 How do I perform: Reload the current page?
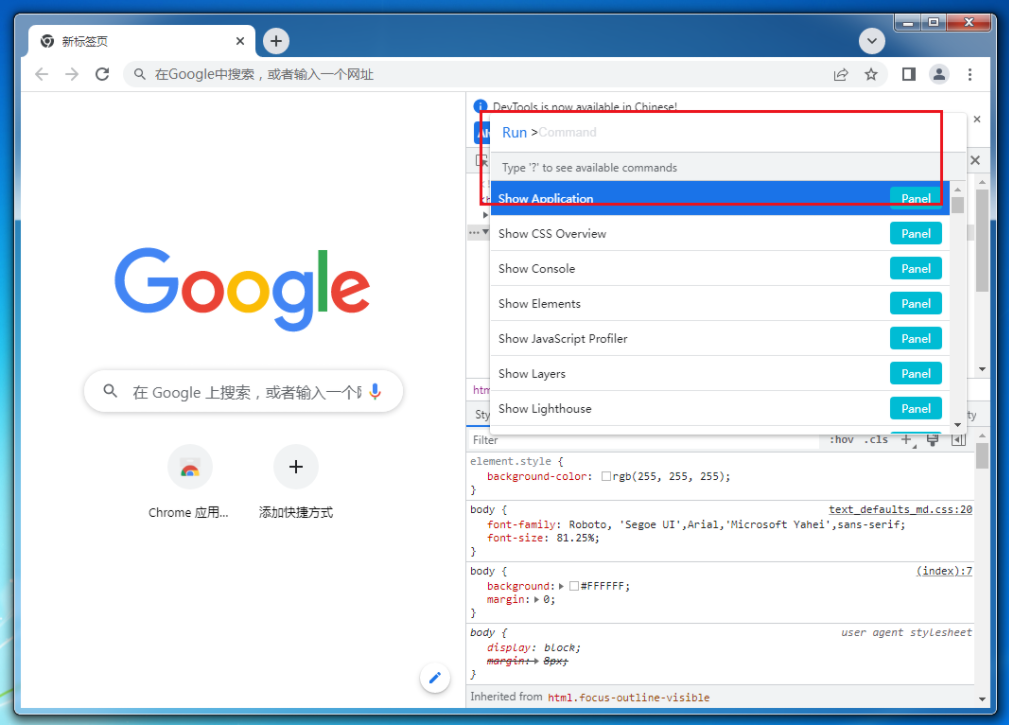point(102,75)
